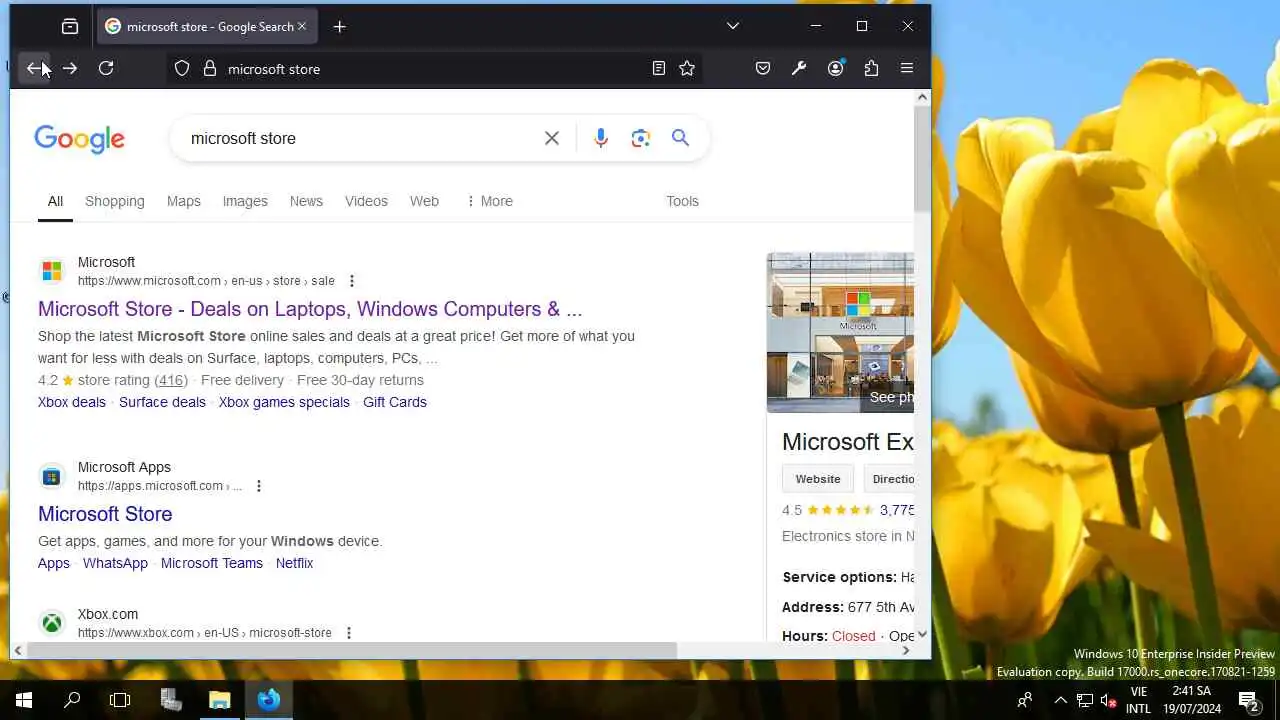Click the padlock site security icon
The height and width of the screenshot is (720, 1280).
210,69
